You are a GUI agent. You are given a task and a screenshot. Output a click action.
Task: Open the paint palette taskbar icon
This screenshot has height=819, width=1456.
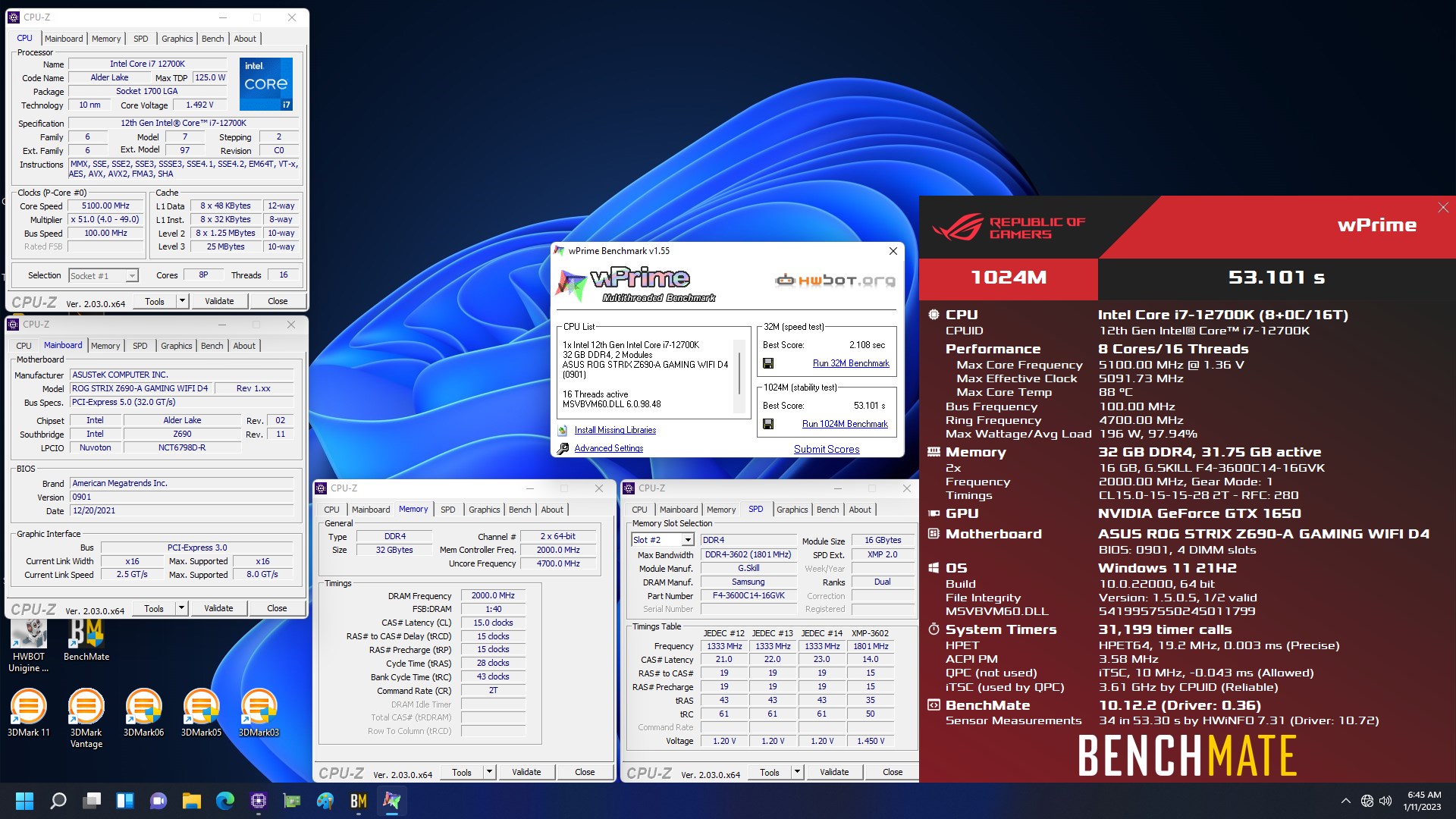[325, 801]
